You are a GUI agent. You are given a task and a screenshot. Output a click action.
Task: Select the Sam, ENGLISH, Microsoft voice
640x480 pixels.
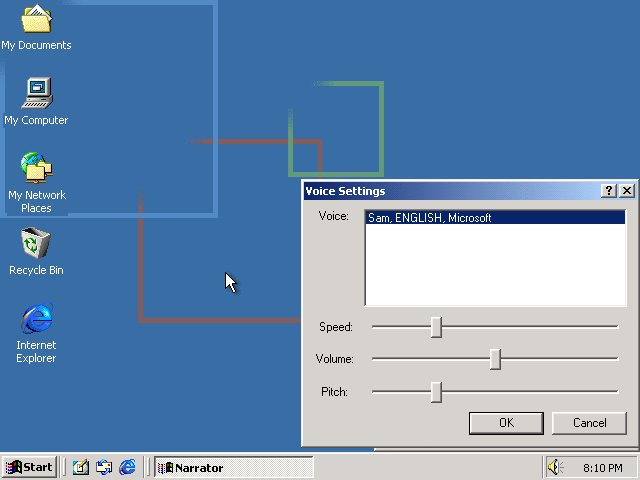(495, 218)
